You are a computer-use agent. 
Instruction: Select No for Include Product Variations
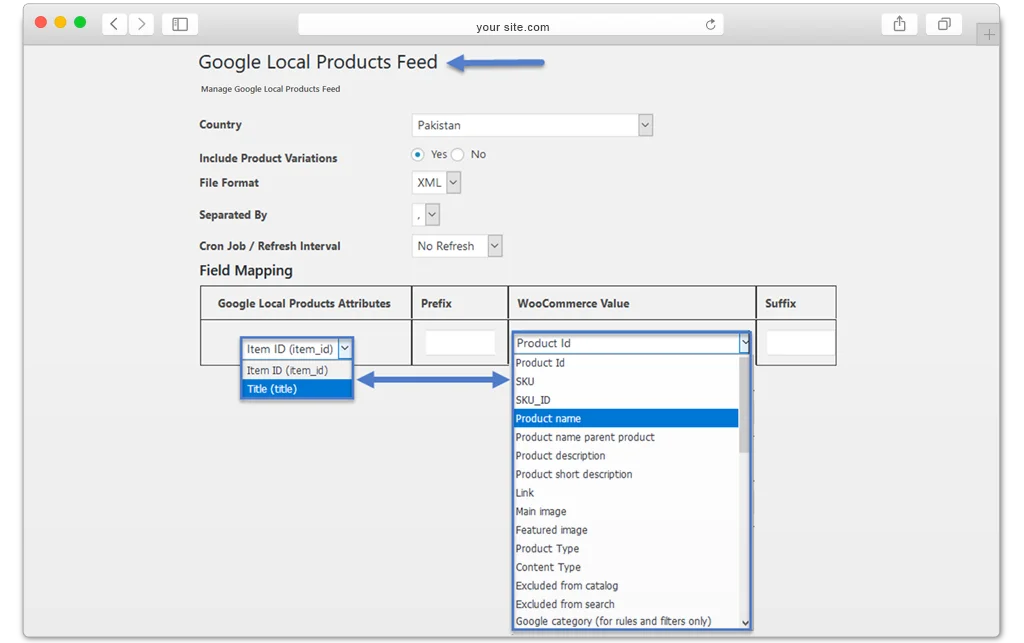[x=458, y=155]
